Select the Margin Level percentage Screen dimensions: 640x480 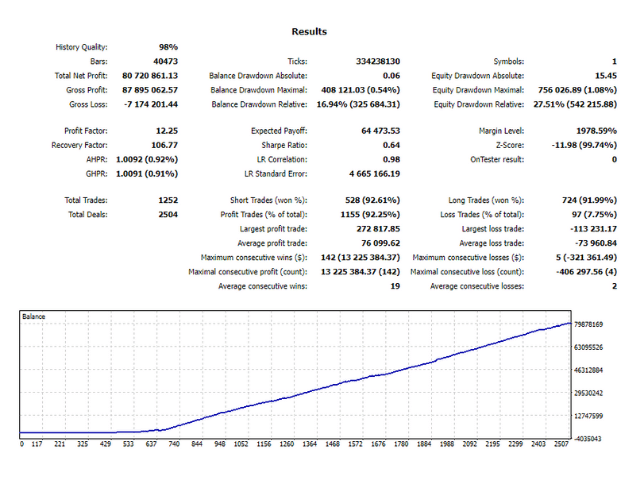point(596,131)
